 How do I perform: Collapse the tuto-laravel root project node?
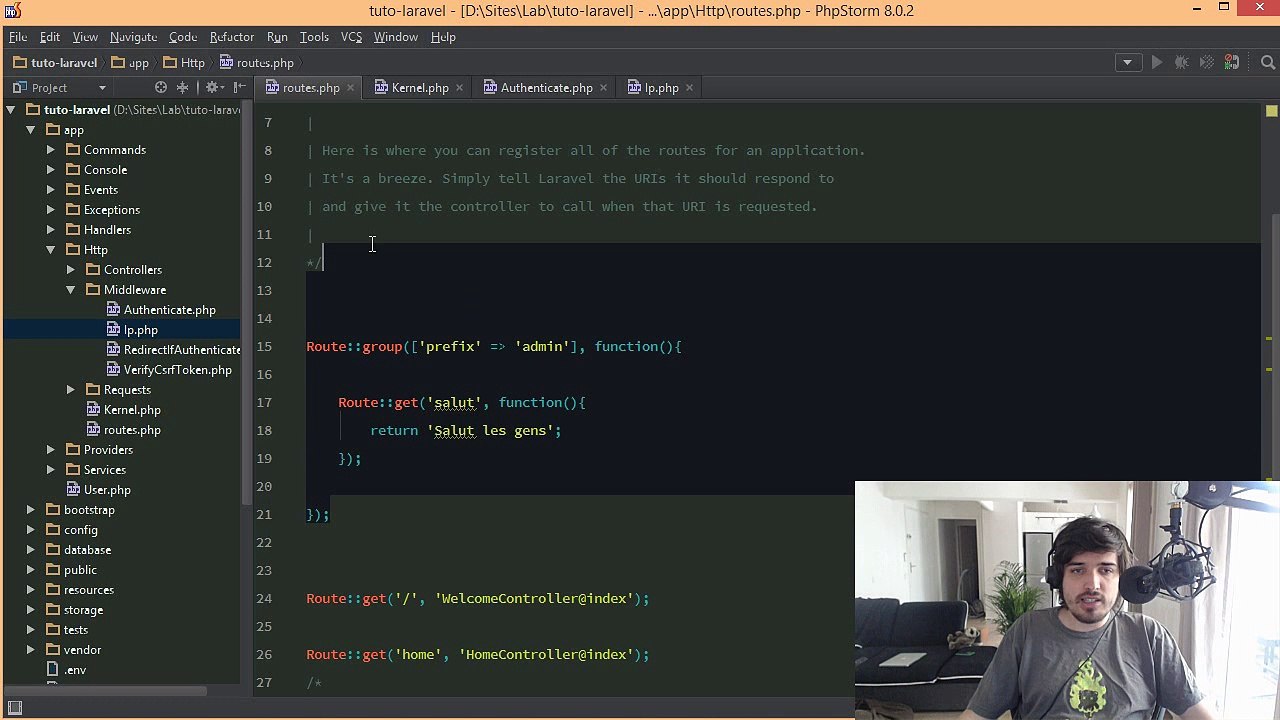point(11,110)
